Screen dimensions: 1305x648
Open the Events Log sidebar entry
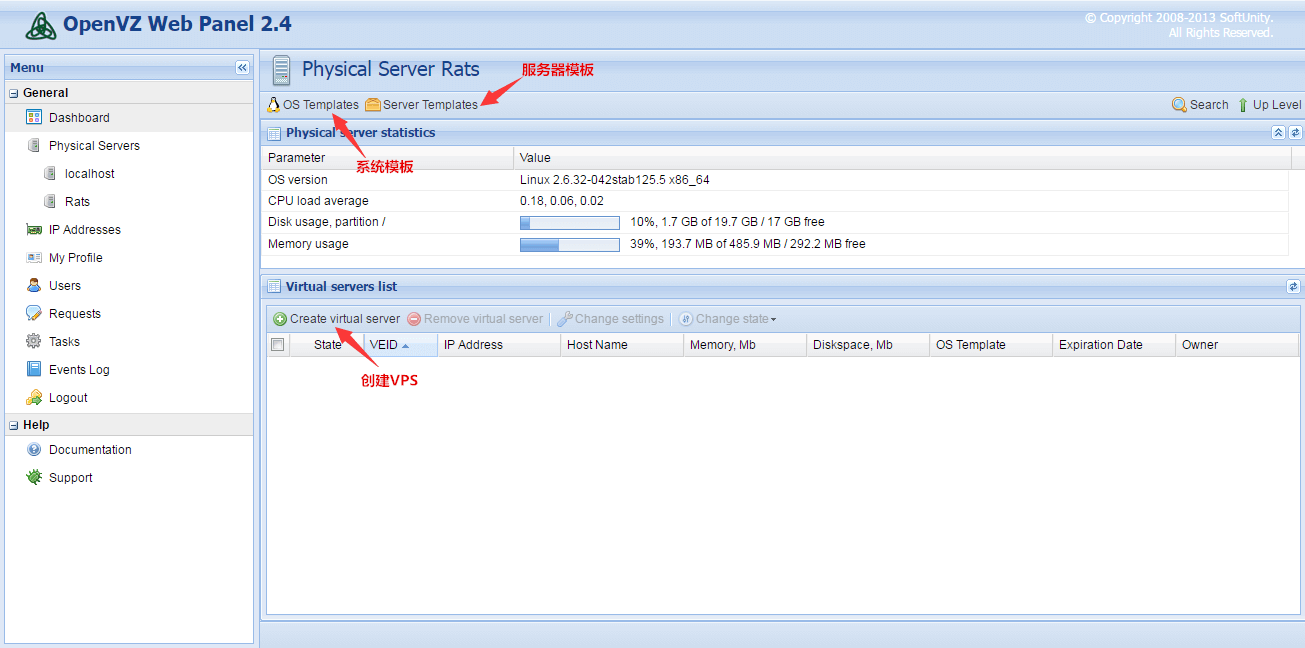coord(79,370)
